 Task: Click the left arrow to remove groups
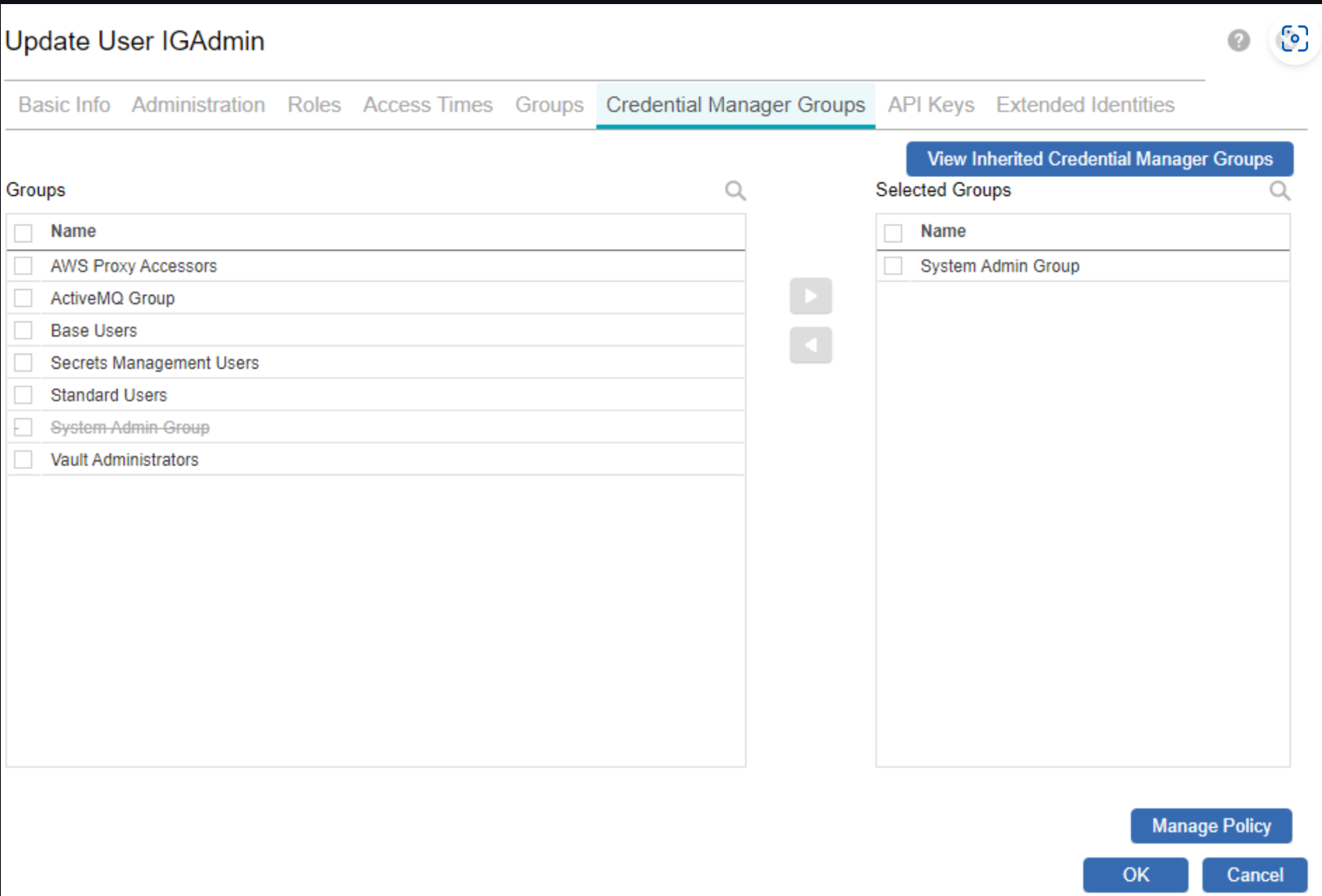[810, 345]
